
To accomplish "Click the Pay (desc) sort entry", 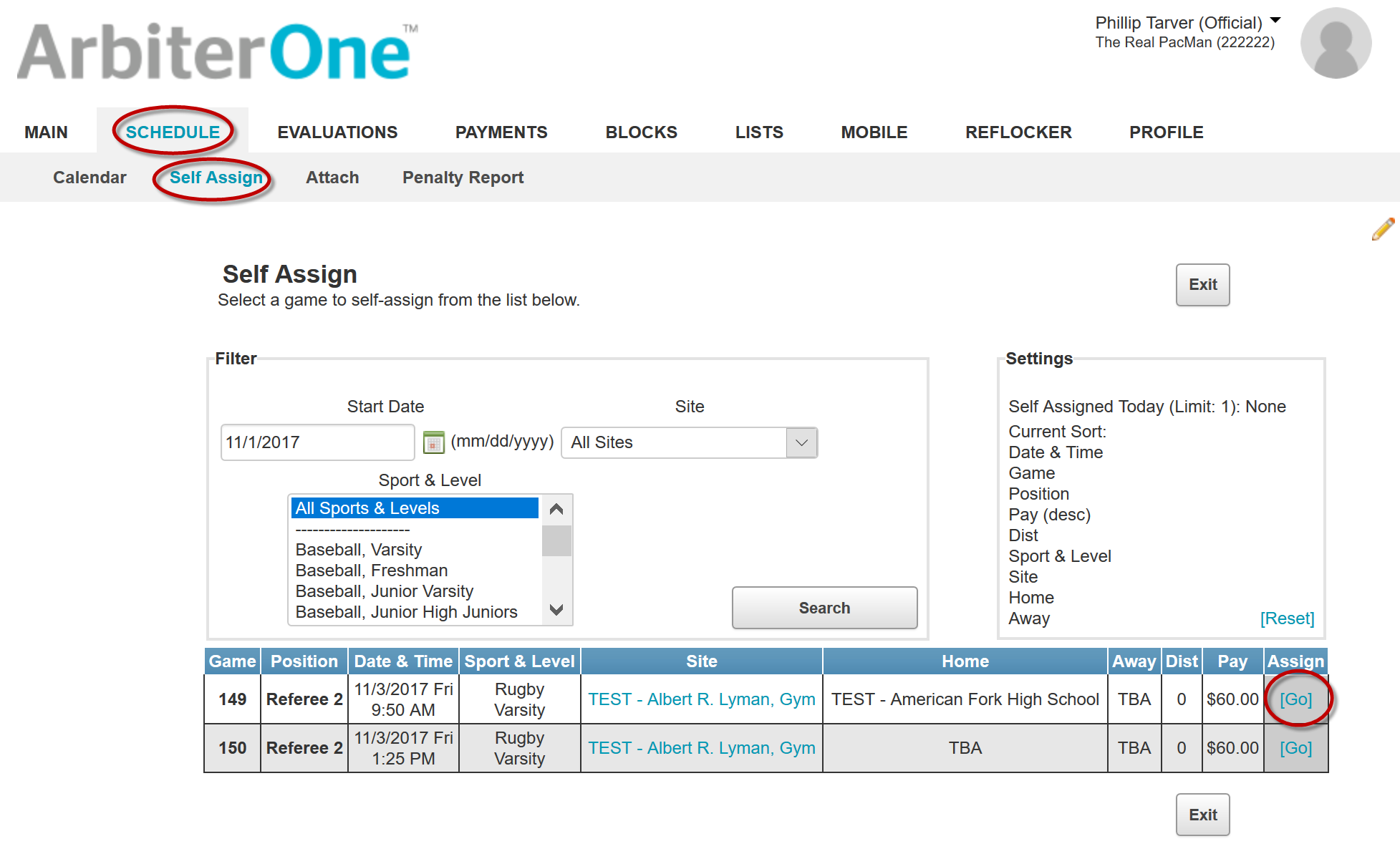I will tap(1049, 515).
